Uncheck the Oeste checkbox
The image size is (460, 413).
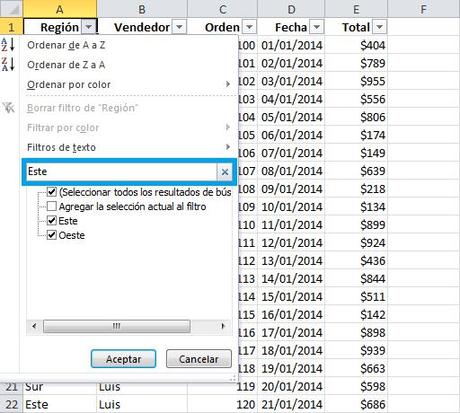[52, 235]
